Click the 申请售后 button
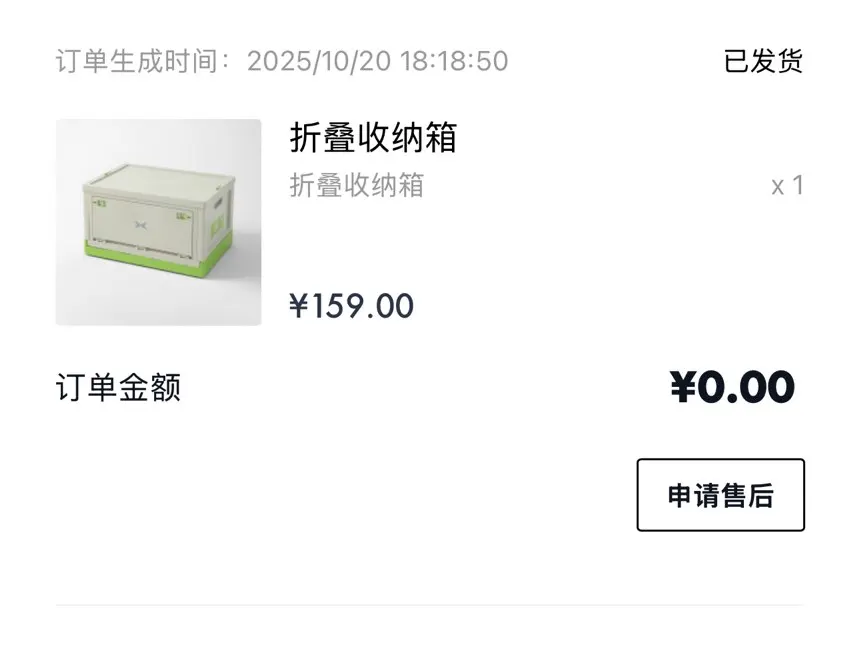Viewport: 860px width, 646px height. pyautogui.click(x=720, y=495)
